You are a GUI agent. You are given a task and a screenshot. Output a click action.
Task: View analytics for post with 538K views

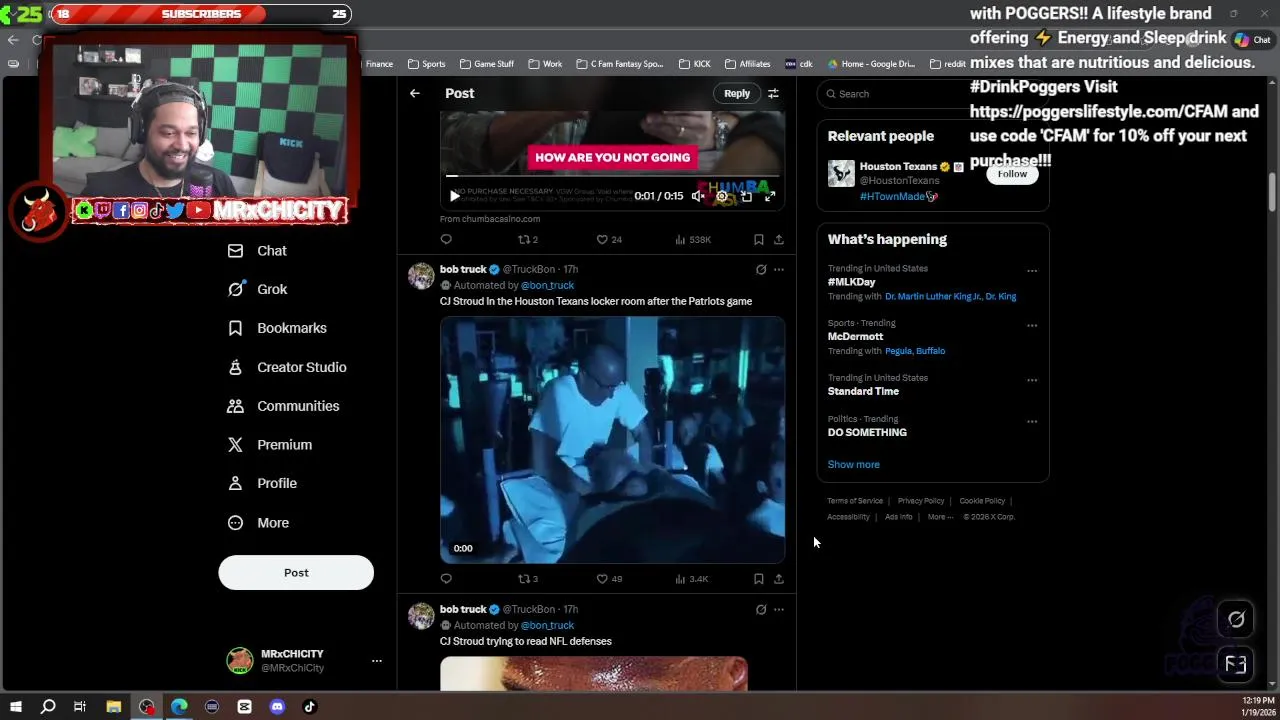(693, 239)
